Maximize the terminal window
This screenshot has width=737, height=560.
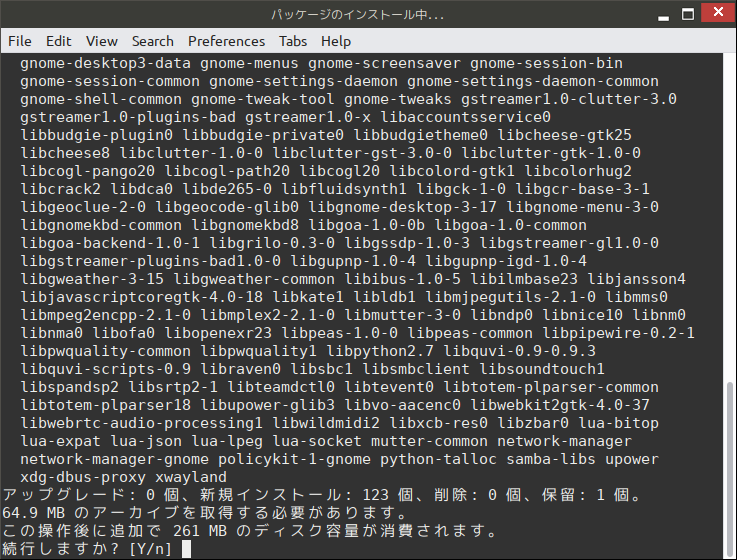tap(688, 14)
